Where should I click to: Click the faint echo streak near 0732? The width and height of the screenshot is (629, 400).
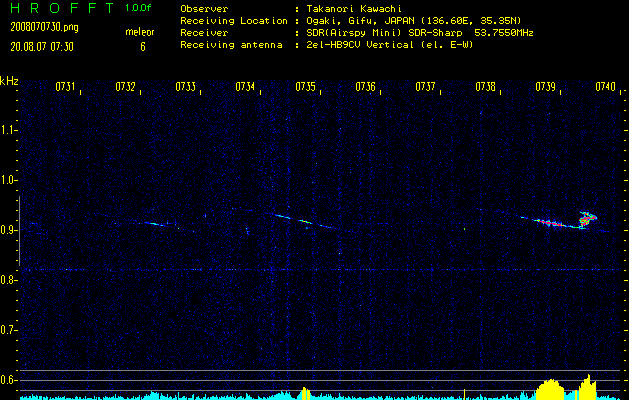(x=156, y=224)
